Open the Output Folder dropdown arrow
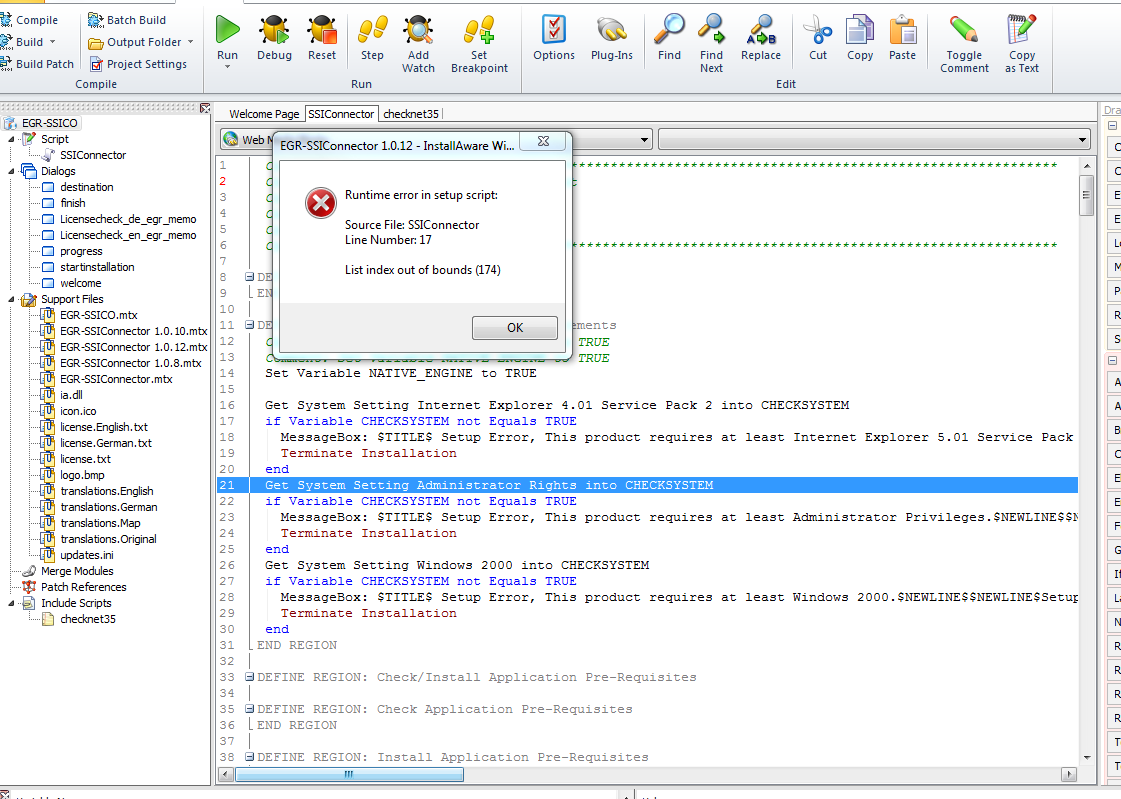This screenshot has height=799, width=1121. pyautogui.click(x=191, y=42)
